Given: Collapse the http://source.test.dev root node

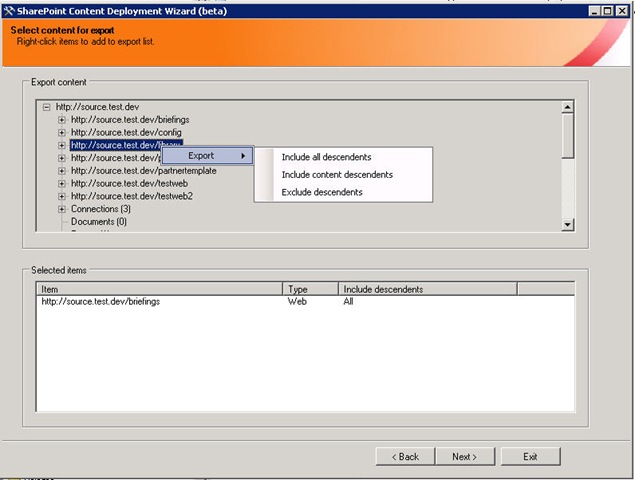Looking at the screenshot, I should (47, 107).
